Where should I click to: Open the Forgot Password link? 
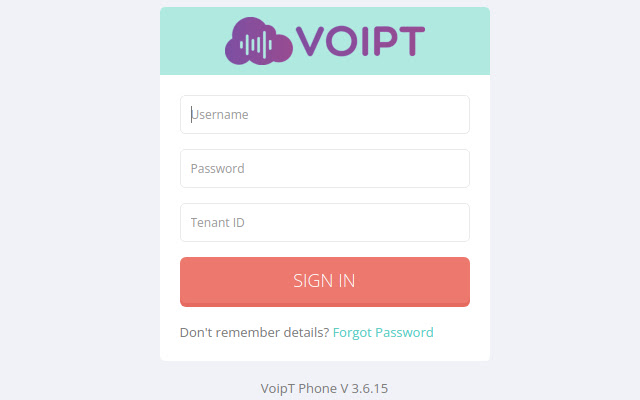click(383, 332)
